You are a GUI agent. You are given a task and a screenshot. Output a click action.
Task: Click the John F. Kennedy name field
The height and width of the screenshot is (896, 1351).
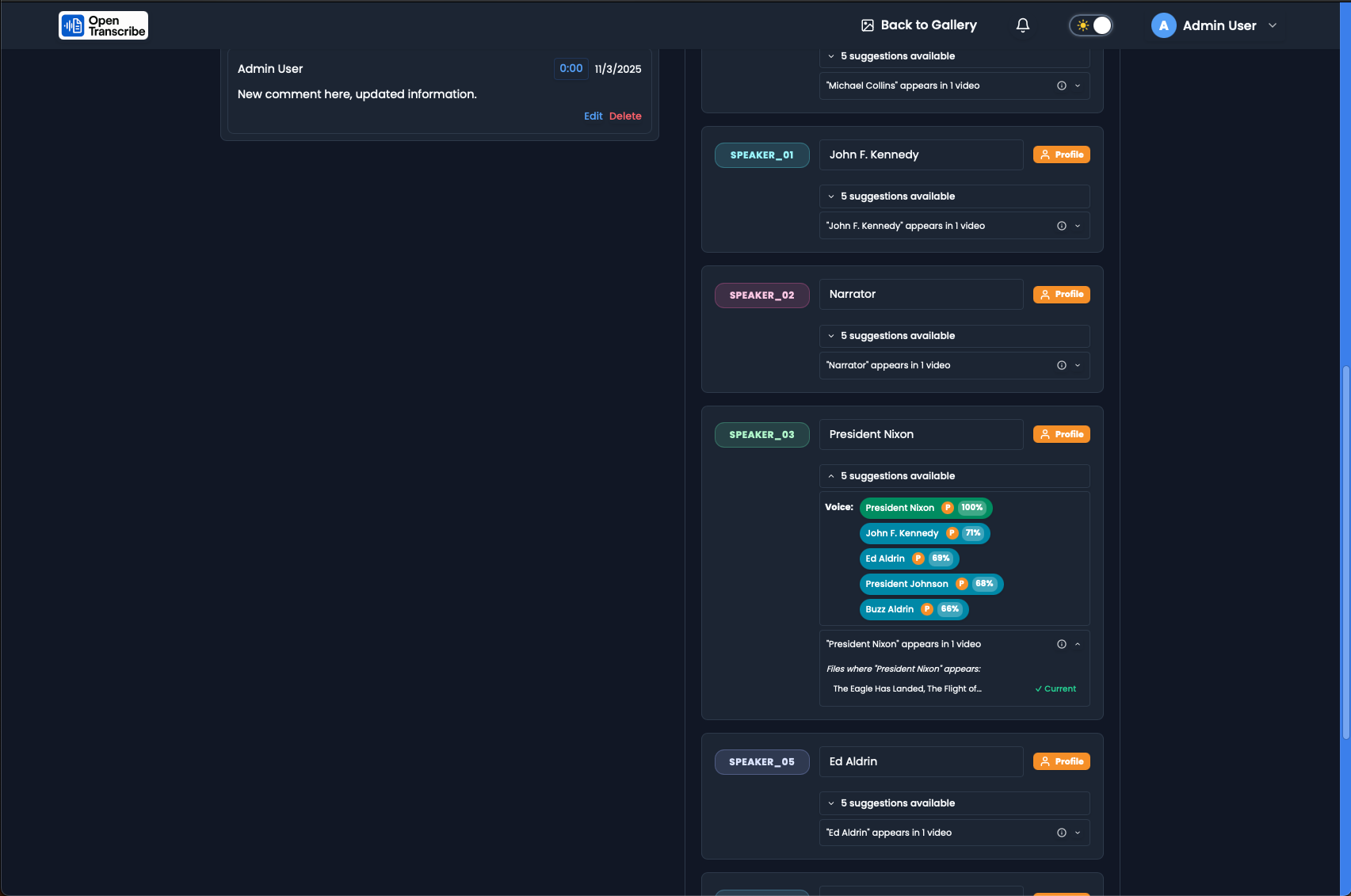(922, 154)
